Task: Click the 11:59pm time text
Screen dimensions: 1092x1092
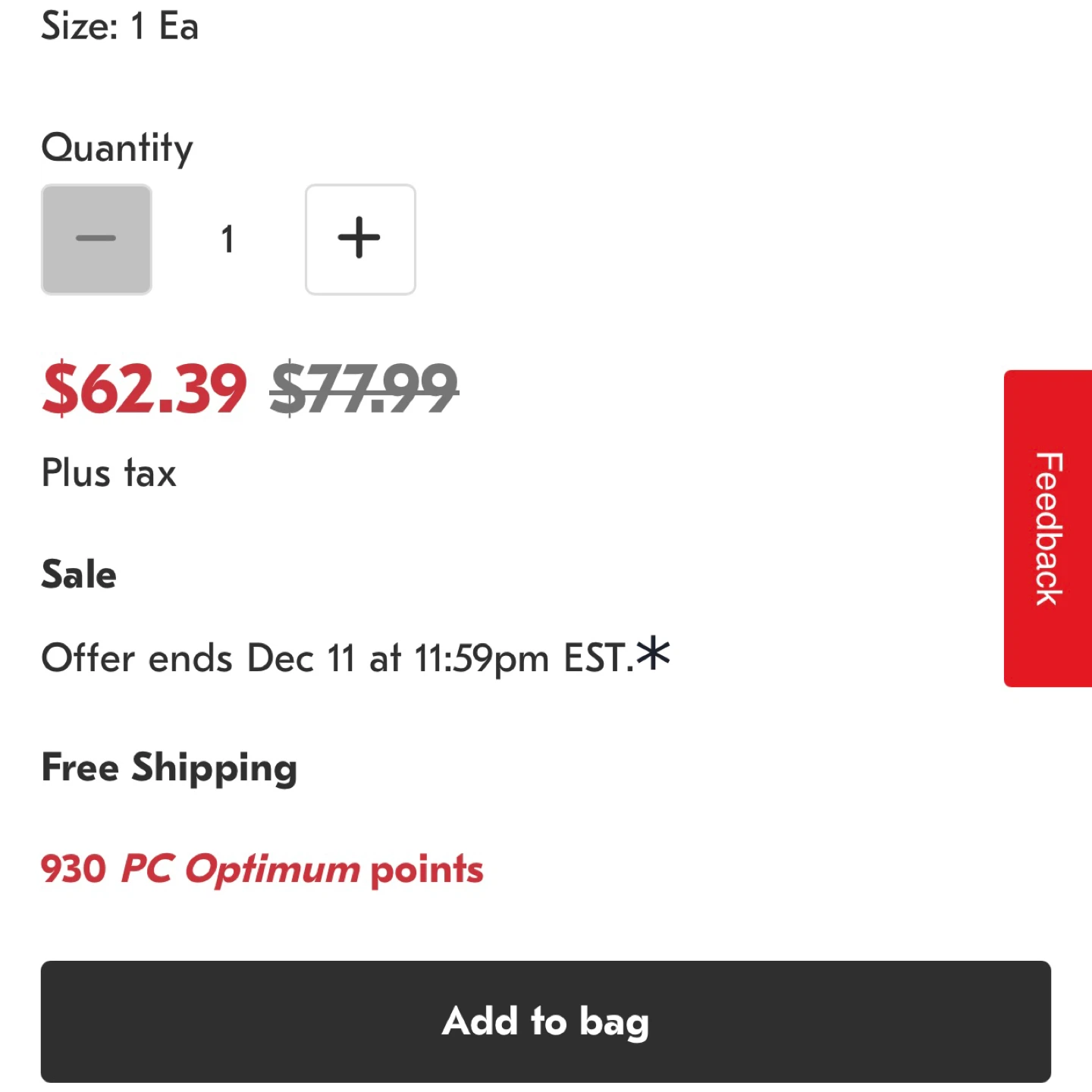Action: point(482,658)
